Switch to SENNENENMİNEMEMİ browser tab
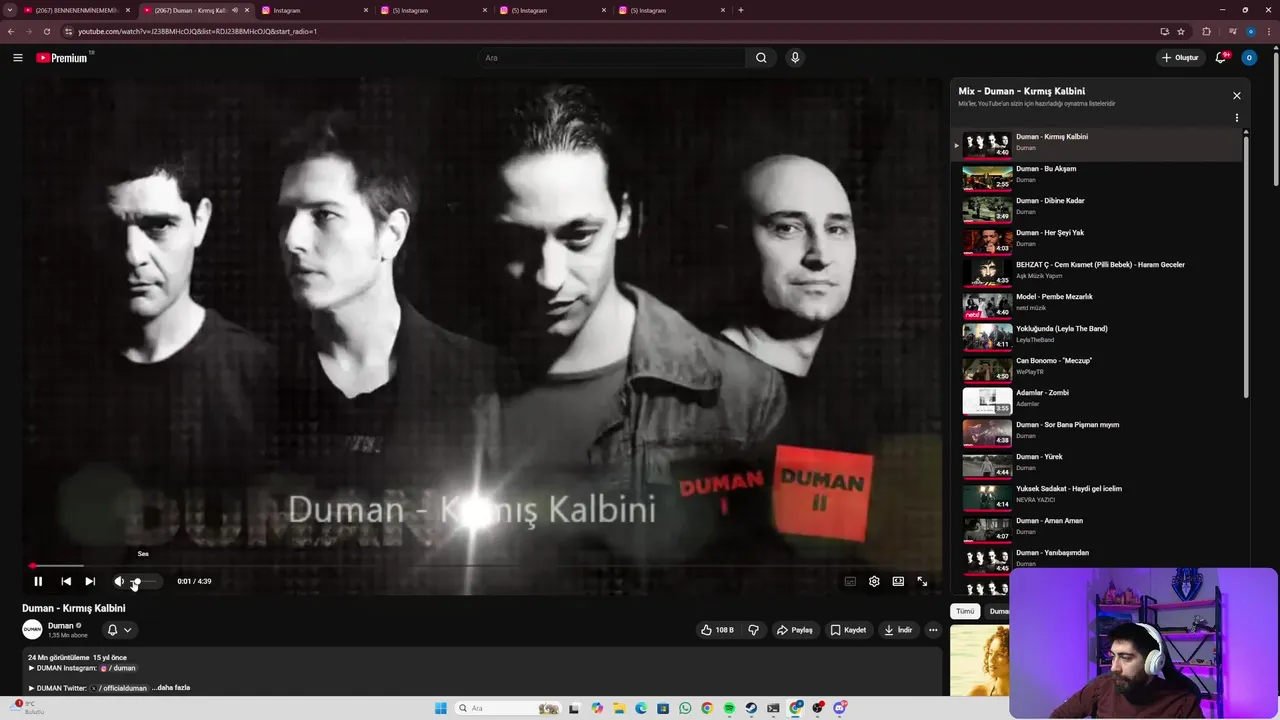1280x720 pixels. click(76, 10)
